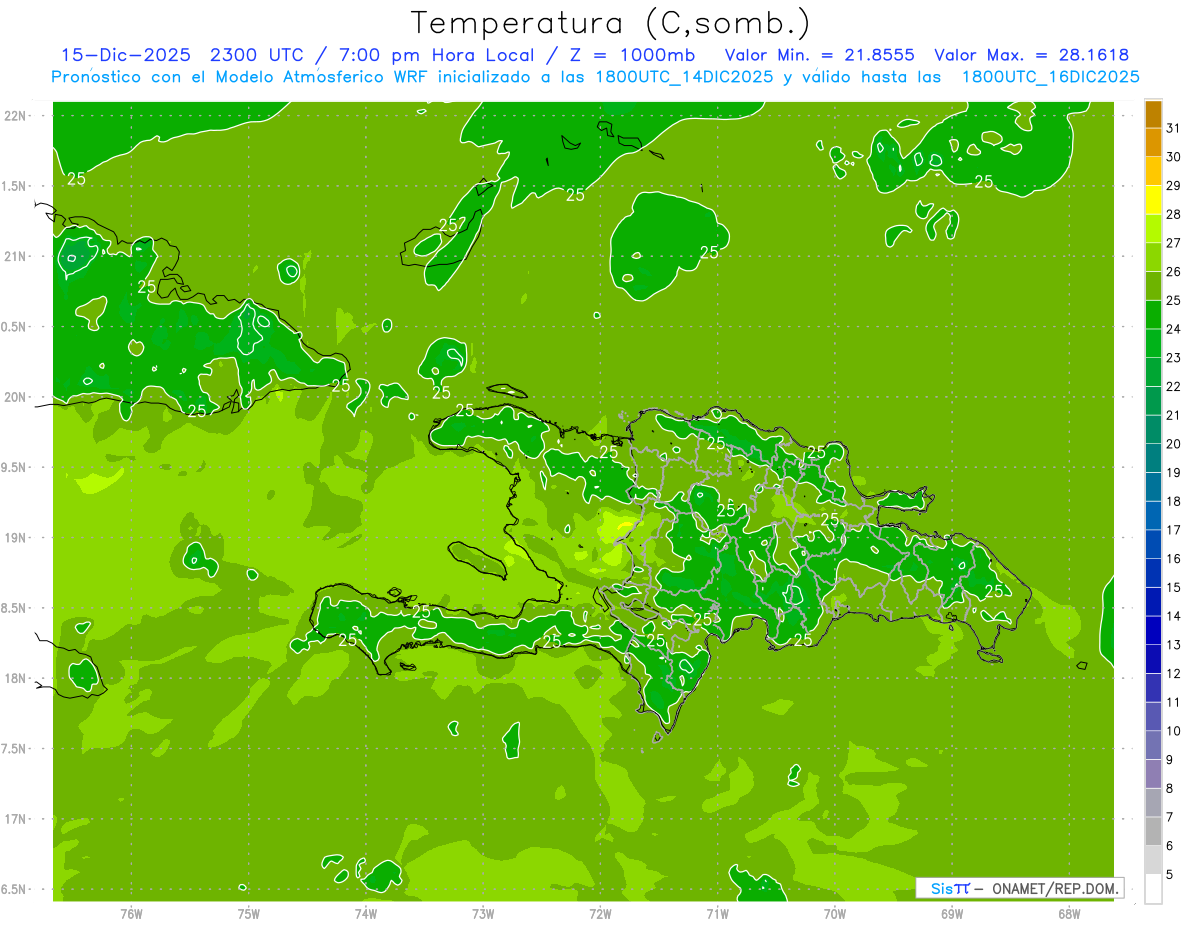The height and width of the screenshot is (927, 1200).
Task: Pick the green swatch between 22 and 23
Action: coord(1153,372)
